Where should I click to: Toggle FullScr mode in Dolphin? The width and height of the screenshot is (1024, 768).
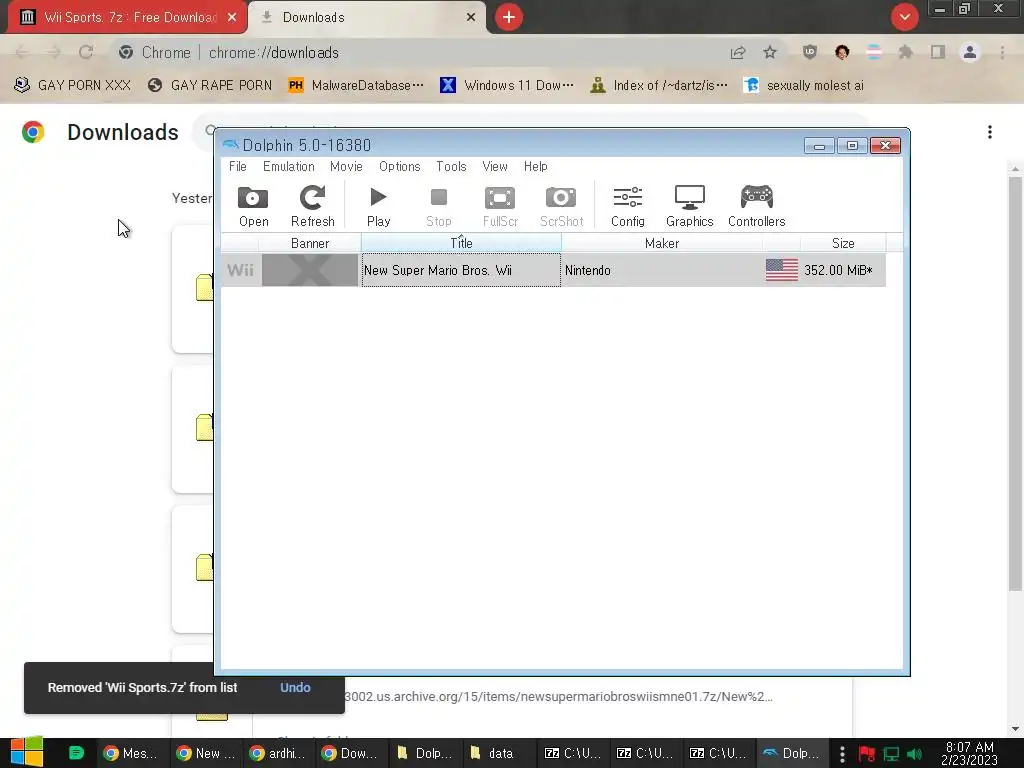[500, 206]
